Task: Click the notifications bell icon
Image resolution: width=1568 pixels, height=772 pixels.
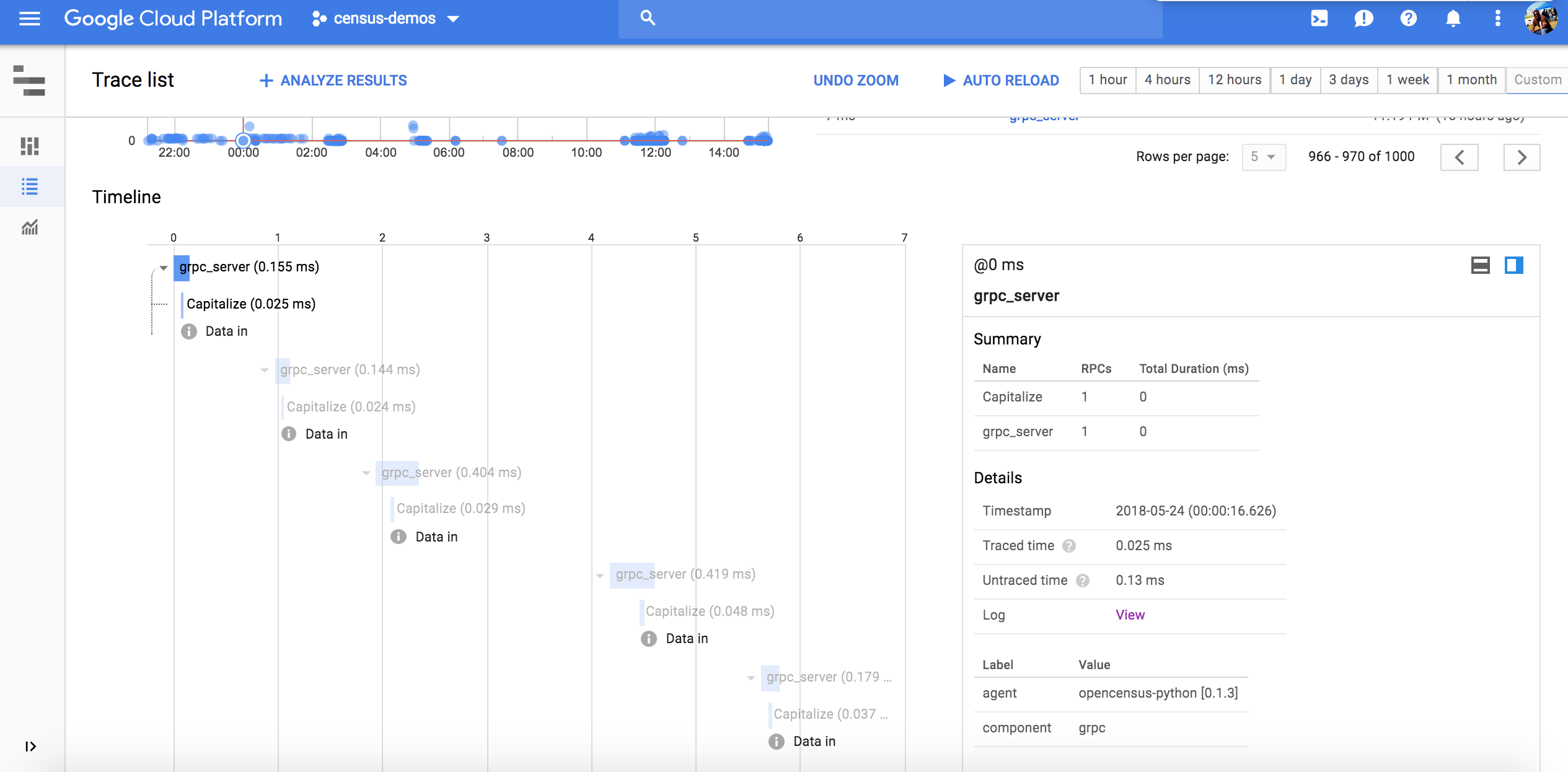Action: tap(1452, 18)
